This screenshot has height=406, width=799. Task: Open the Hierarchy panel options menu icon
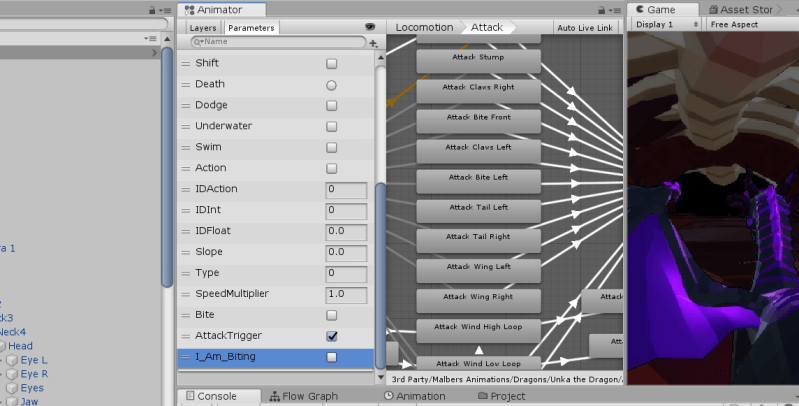165,10
